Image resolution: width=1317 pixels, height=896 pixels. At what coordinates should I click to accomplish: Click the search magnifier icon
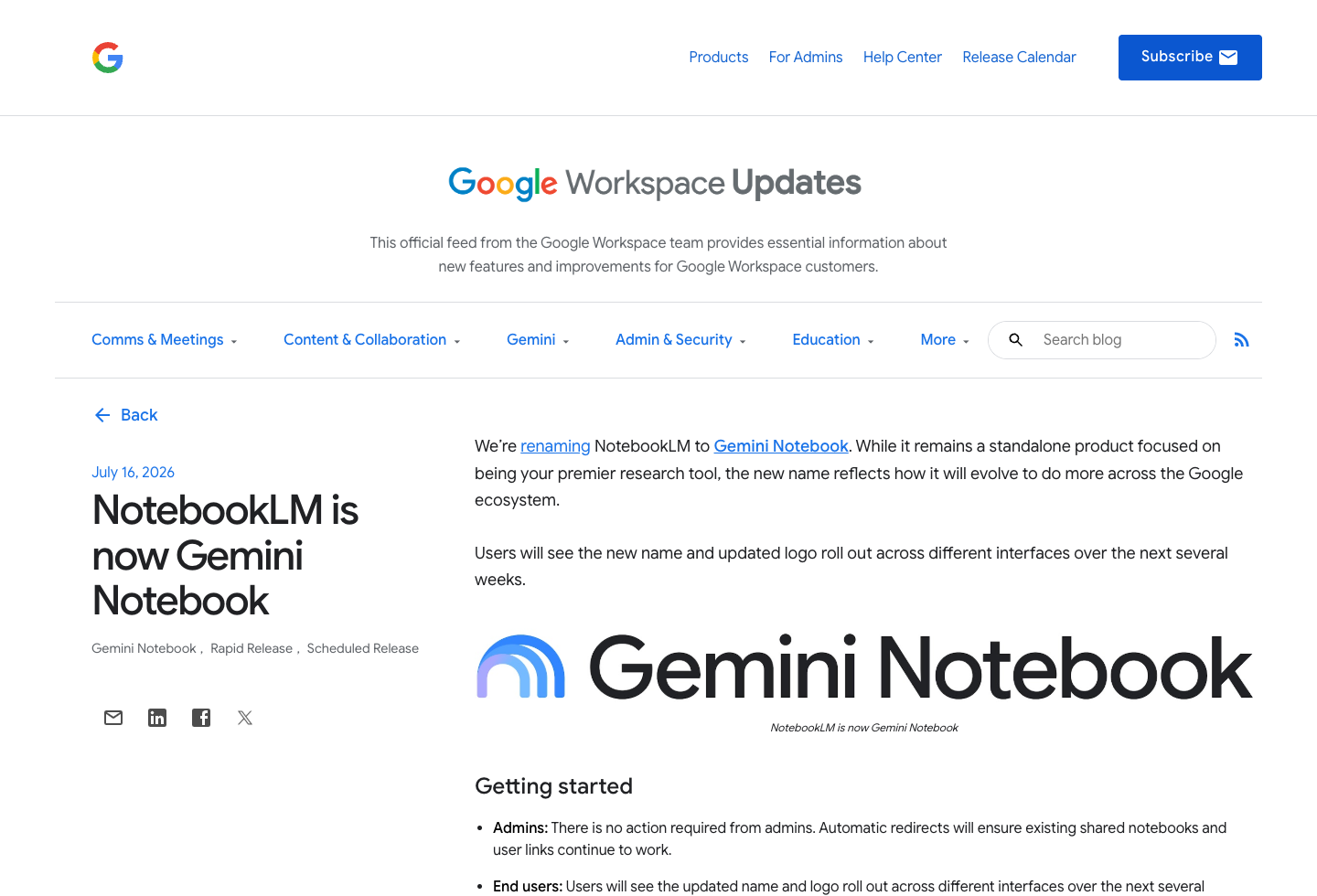tap(1015, 340)
